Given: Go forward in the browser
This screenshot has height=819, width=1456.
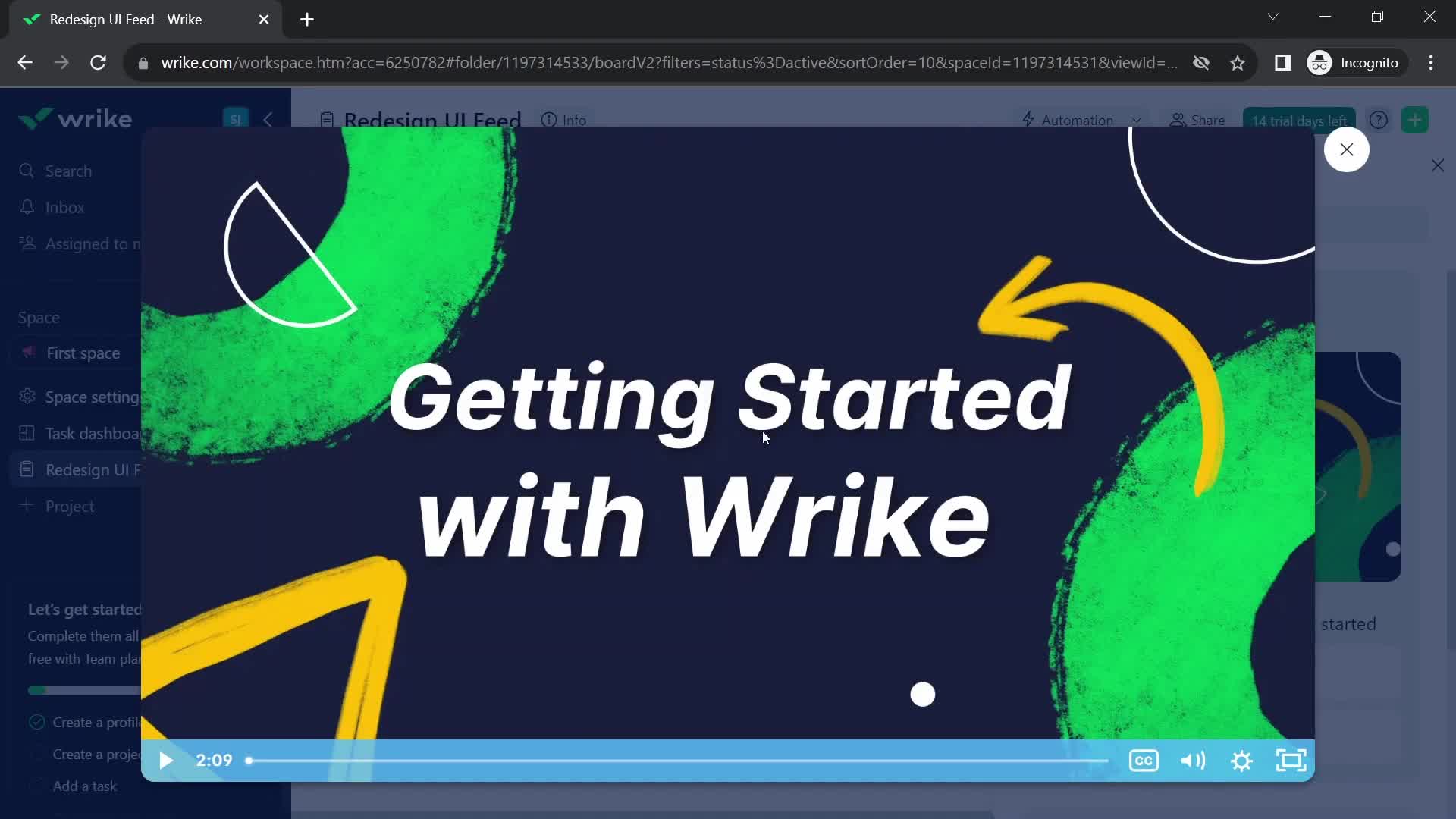Looking at the screenshot, I should pos(61,63).
